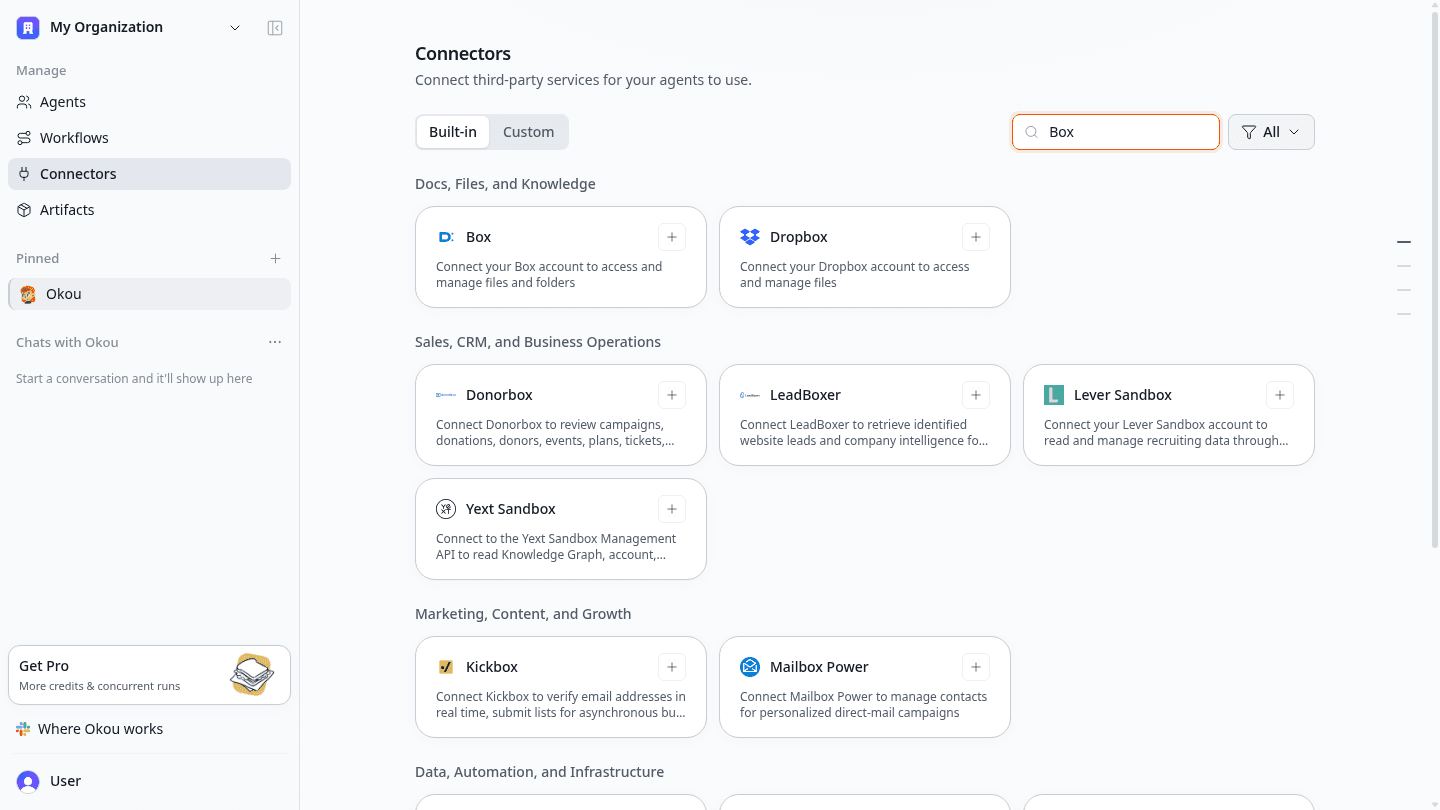Add the LeadBoxer connector plus icon
Image resolution: width=1440 pixels, height=810 pixels.
[x=976, y=395]
